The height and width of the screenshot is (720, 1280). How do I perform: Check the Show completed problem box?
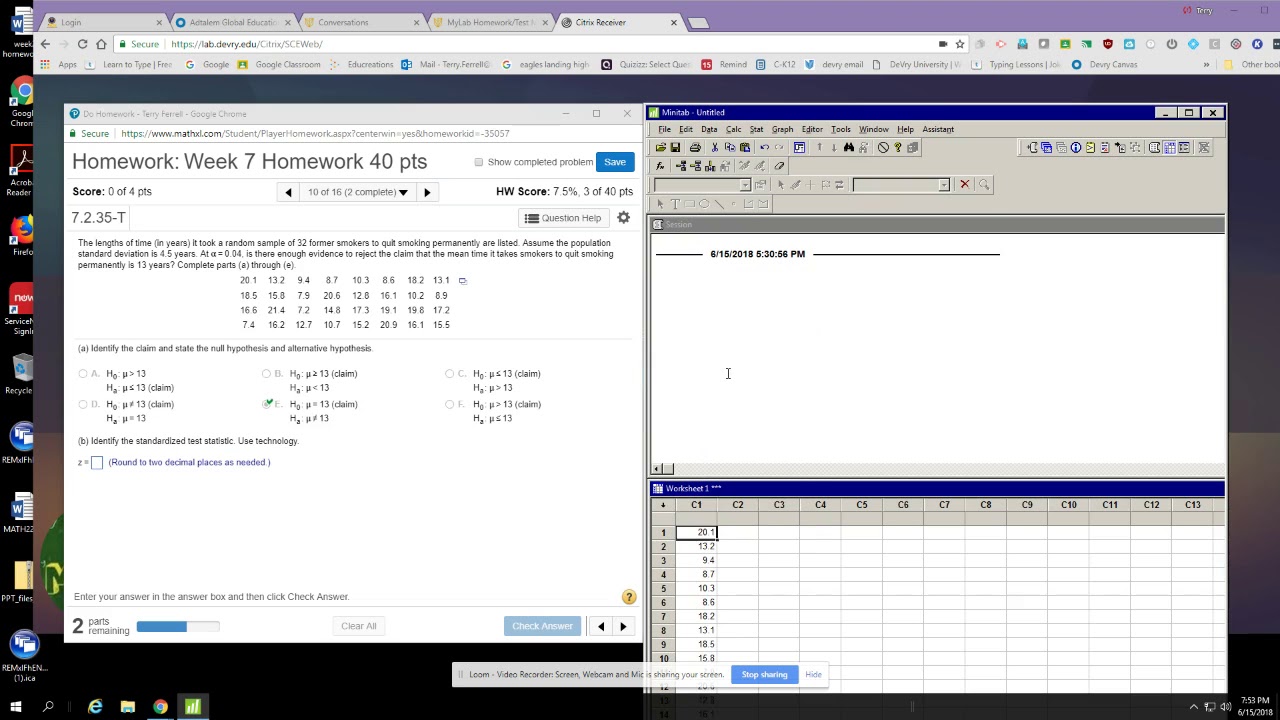point(479,162)
